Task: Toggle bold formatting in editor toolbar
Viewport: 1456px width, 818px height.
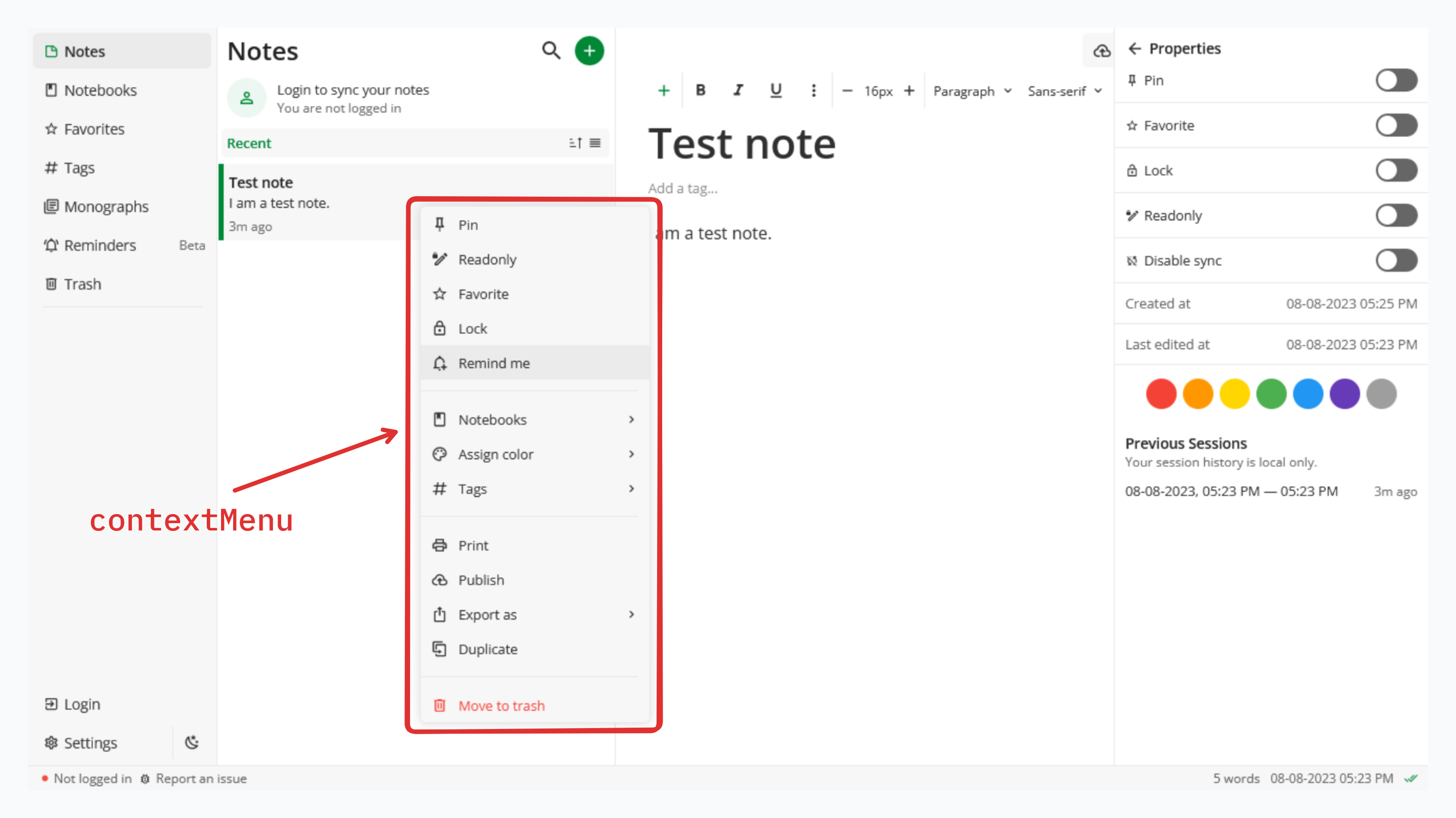Action: pyautogui.click(x=700, y=90)
